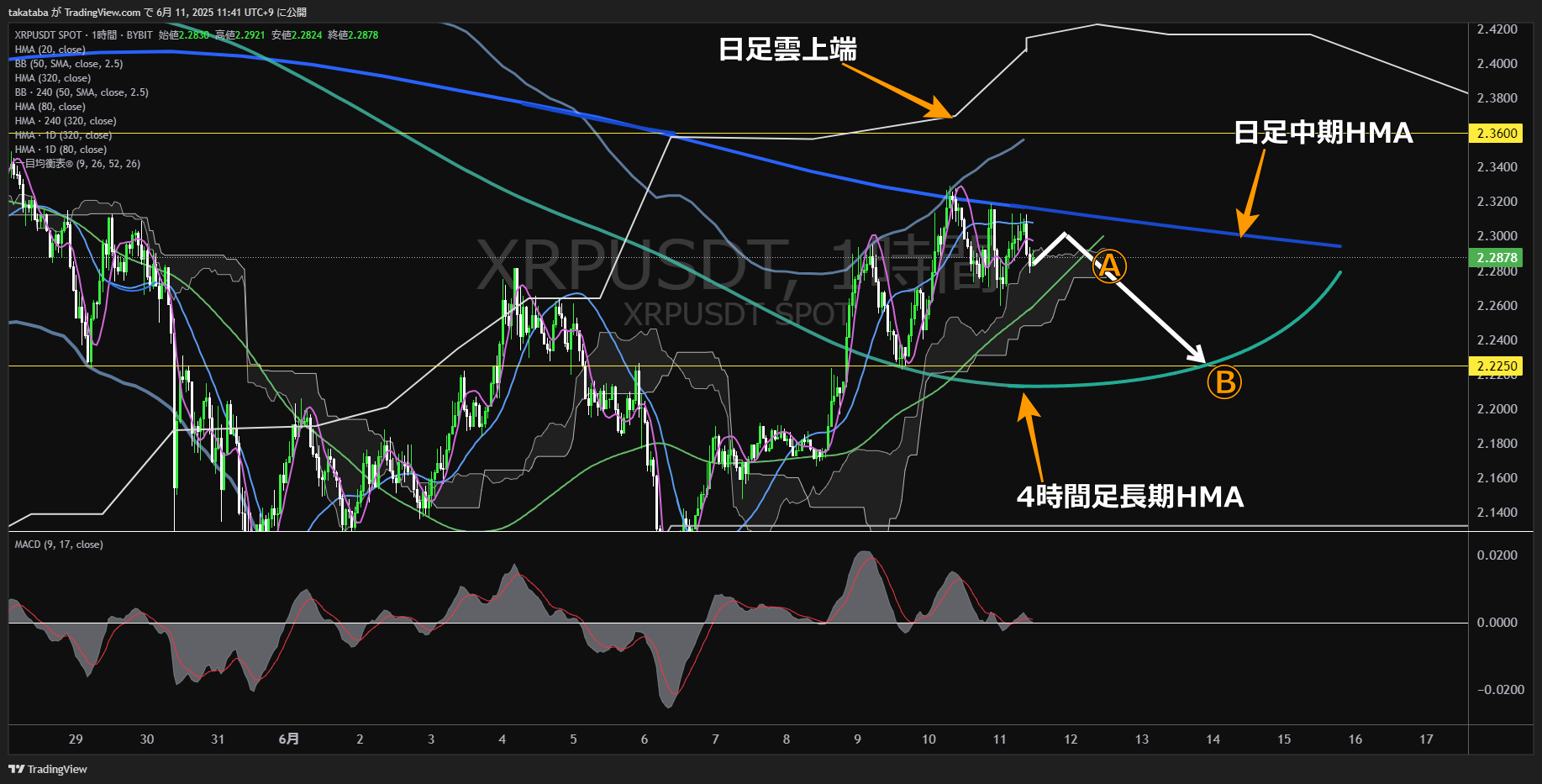The image size is (1542, 784).
Task: Click the 'HMA (20, close)' indicator label
Action: [50, 50]
